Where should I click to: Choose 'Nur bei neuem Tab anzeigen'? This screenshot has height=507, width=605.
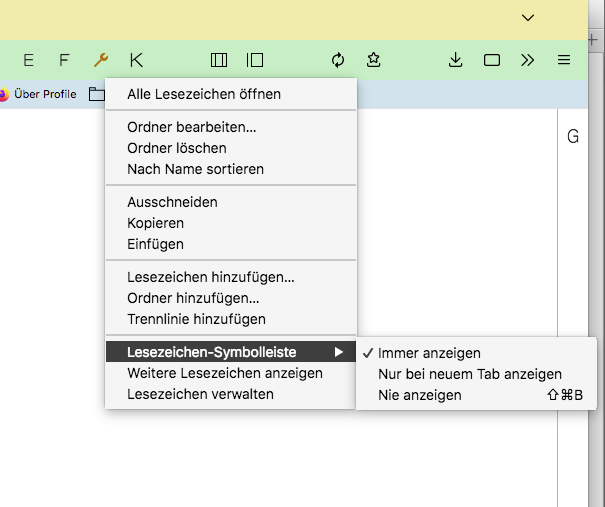tap(469, 374)
